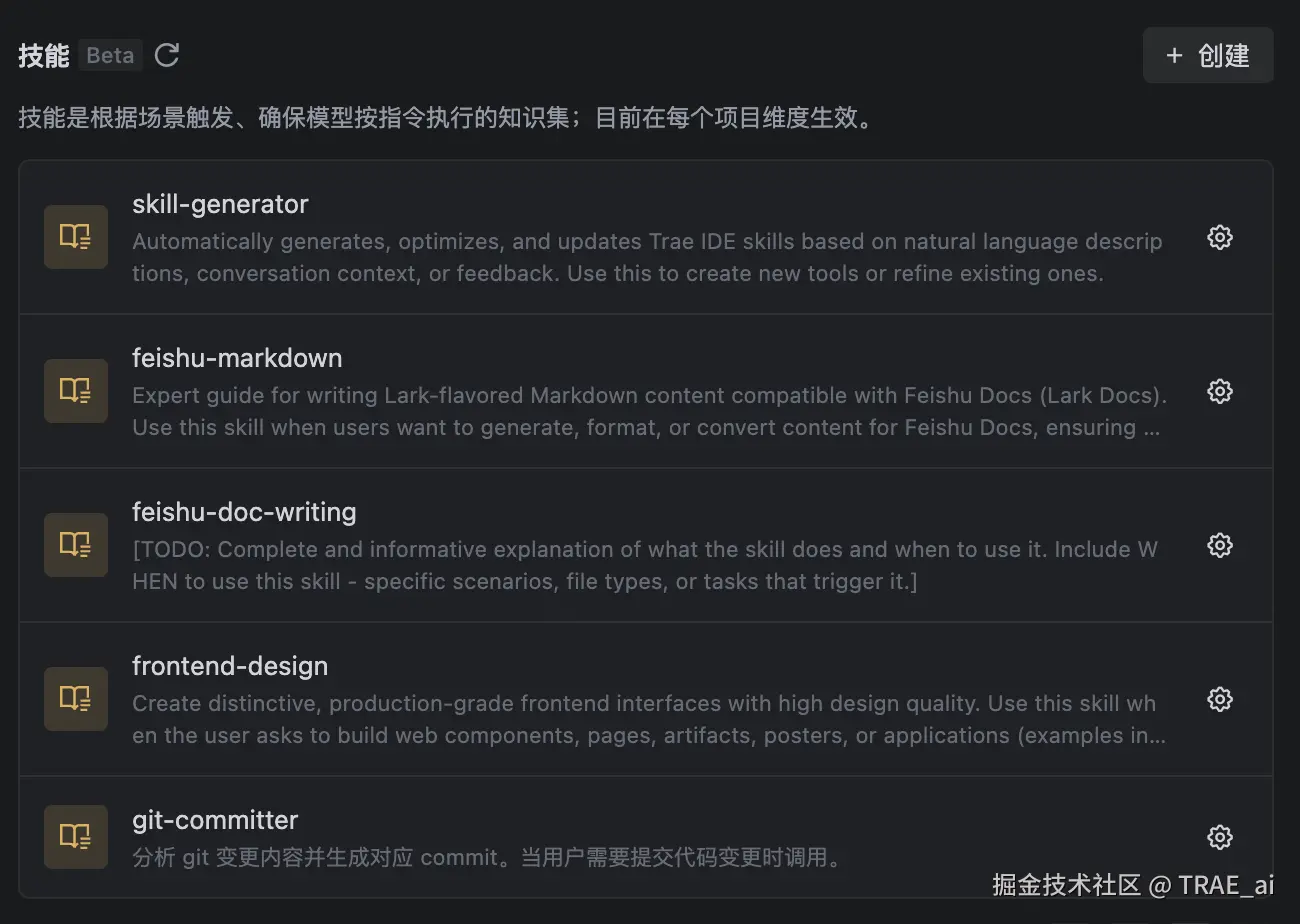This screenshot has height=924, width=1300.
Task: Open settings gear for feishu-doc-writing
Action: pyautogui.click(x=1219, y=545)
